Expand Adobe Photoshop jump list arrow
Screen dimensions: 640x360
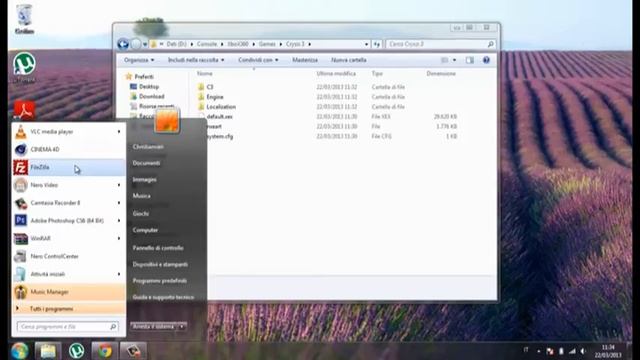coord(119,220)
